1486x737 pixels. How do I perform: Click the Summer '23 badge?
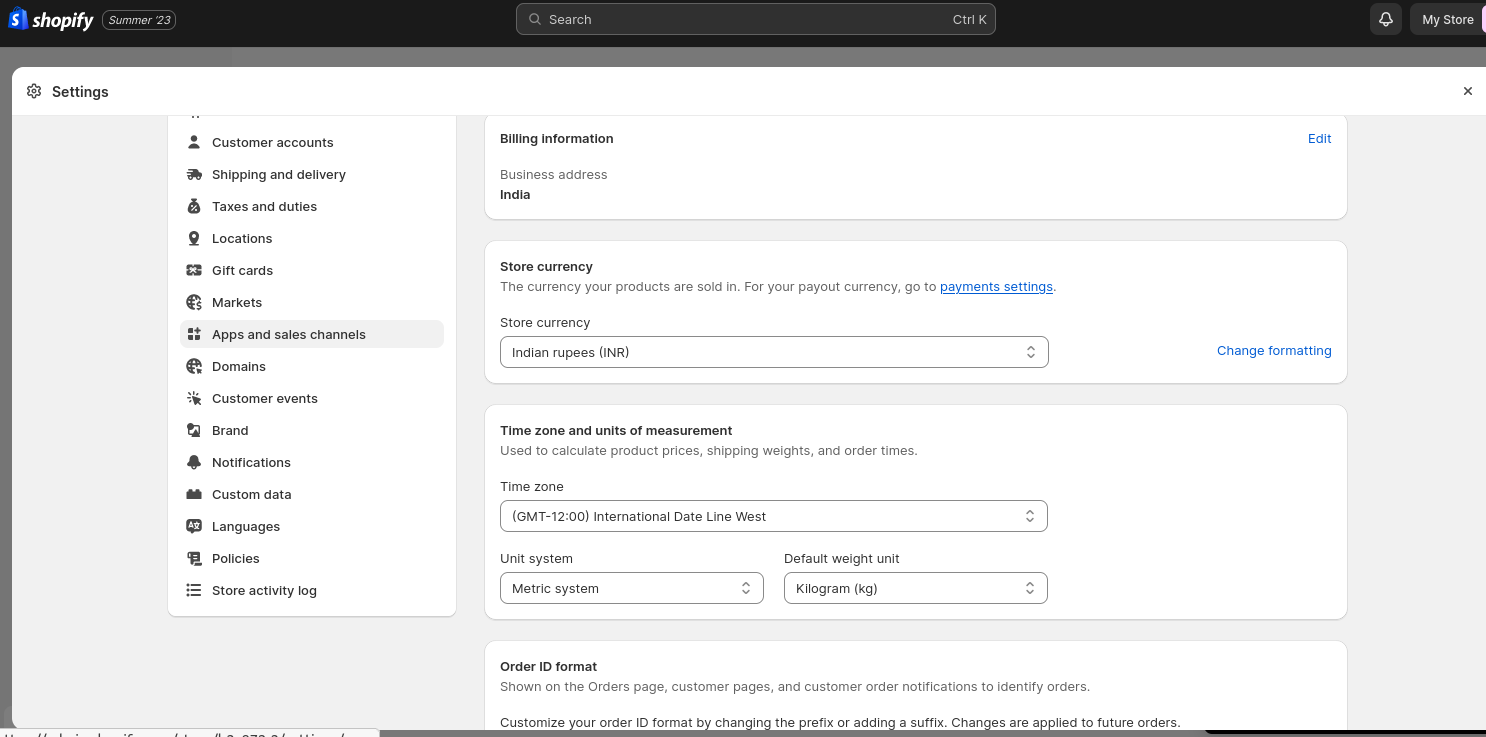click(139, 20)
